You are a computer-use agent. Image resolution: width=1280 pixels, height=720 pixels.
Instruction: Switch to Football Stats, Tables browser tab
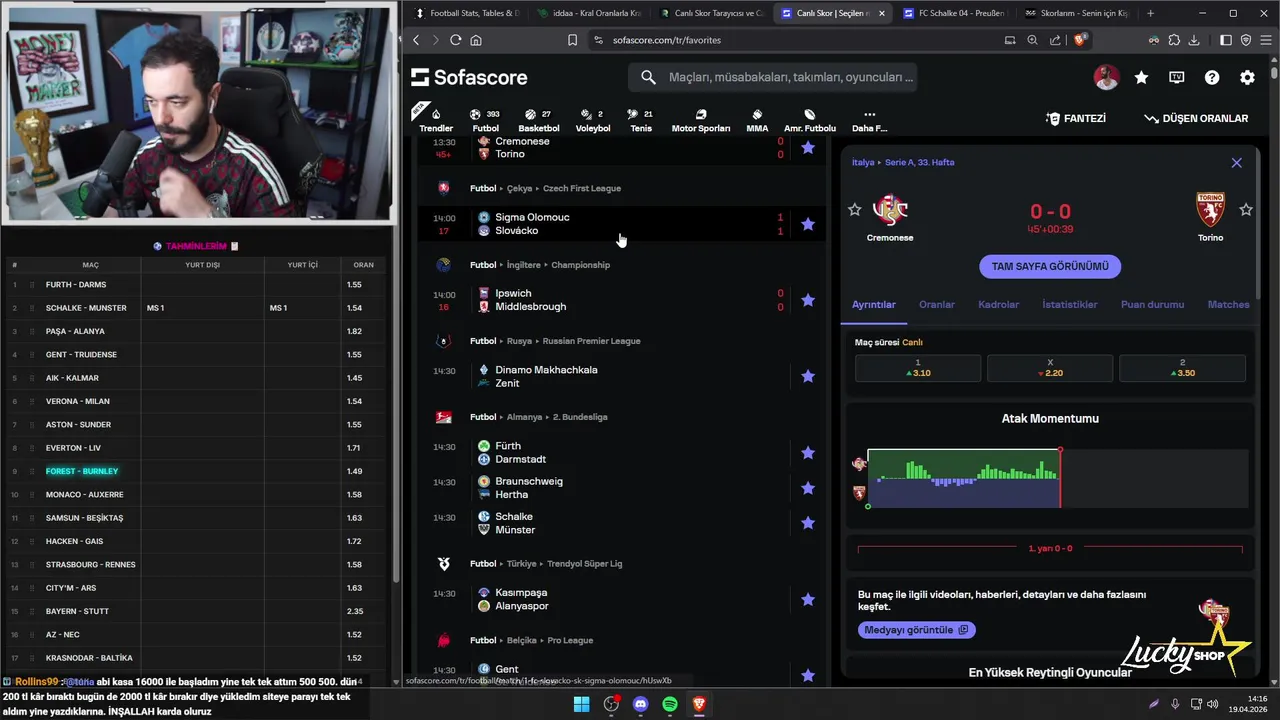tap(466, 13)
